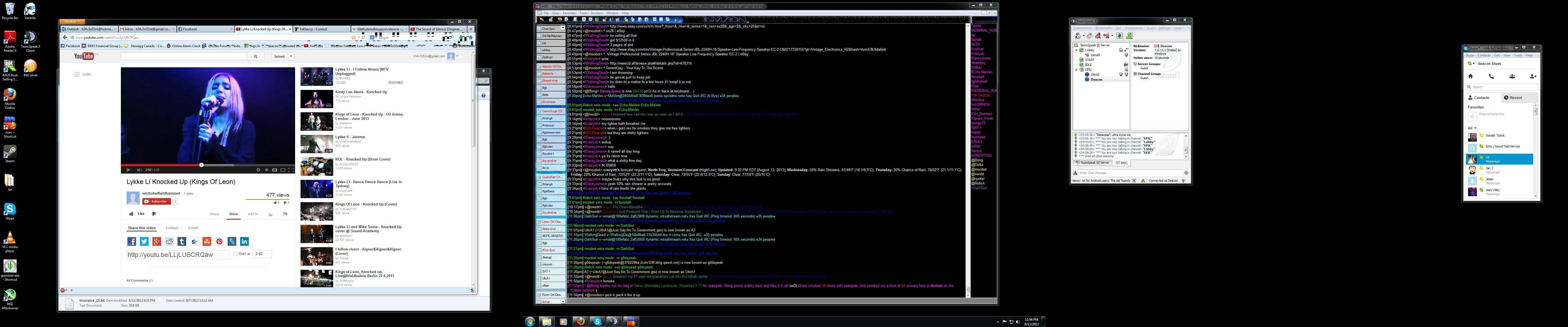Open 'Kirsty Lee Akers - Knocked Up' video link
This screenshot has height=327, width=1568.
(x=361, y=92)
